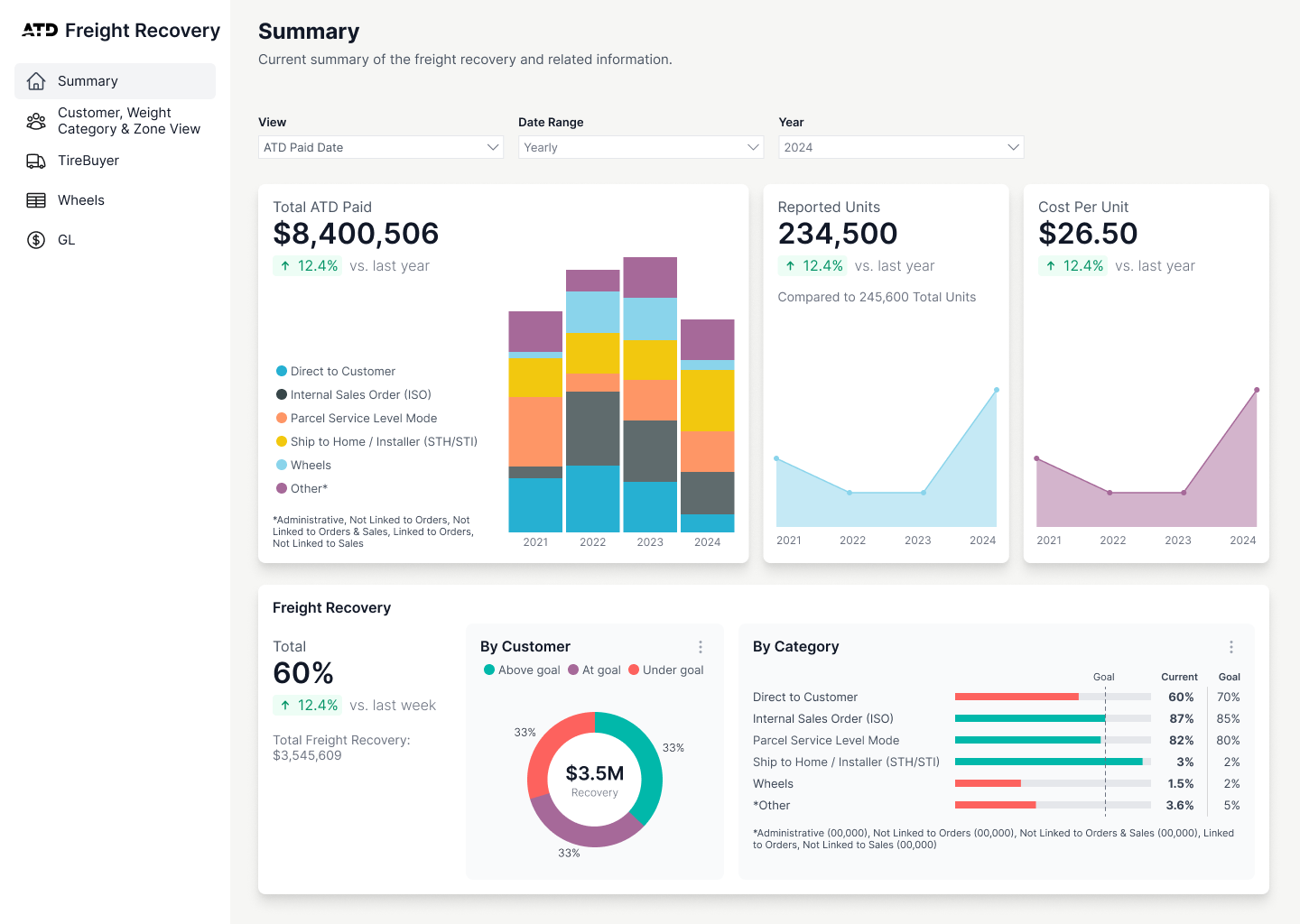Click the Ship to Home / Installer progress bar
1300x924 pixels.
1053,762
